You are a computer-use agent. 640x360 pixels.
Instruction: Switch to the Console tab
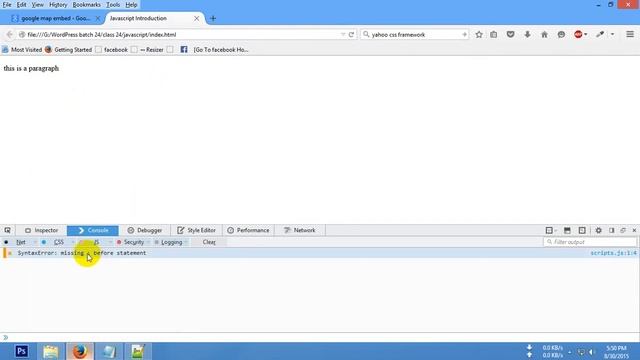(x=93, y=230)
